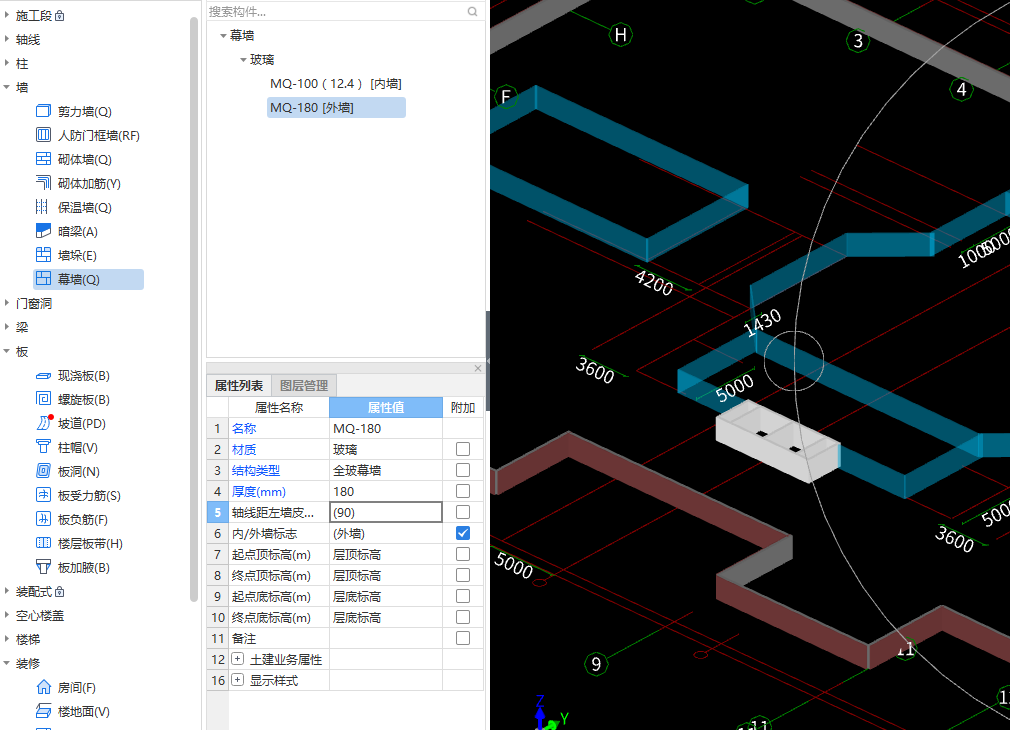The image size is (1010, 730).
Task: Choose the 墙垛(E) wall pier icon
Action: pos(43,255)
